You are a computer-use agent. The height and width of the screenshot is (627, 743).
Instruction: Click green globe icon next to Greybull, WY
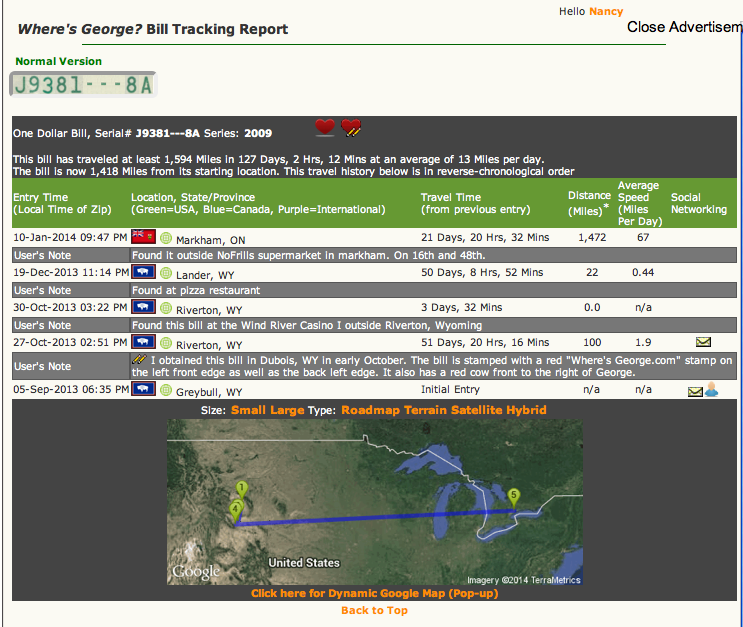pos(166,390)
